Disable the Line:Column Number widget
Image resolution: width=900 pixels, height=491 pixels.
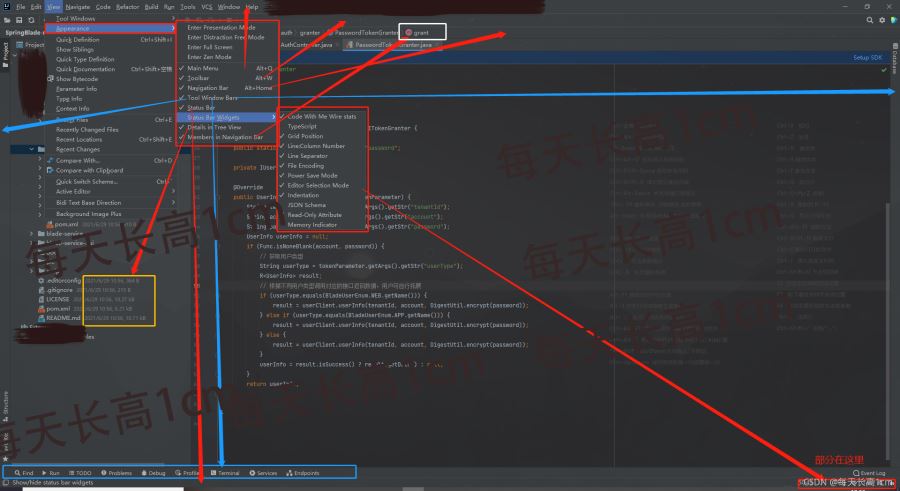click(316, 146)
